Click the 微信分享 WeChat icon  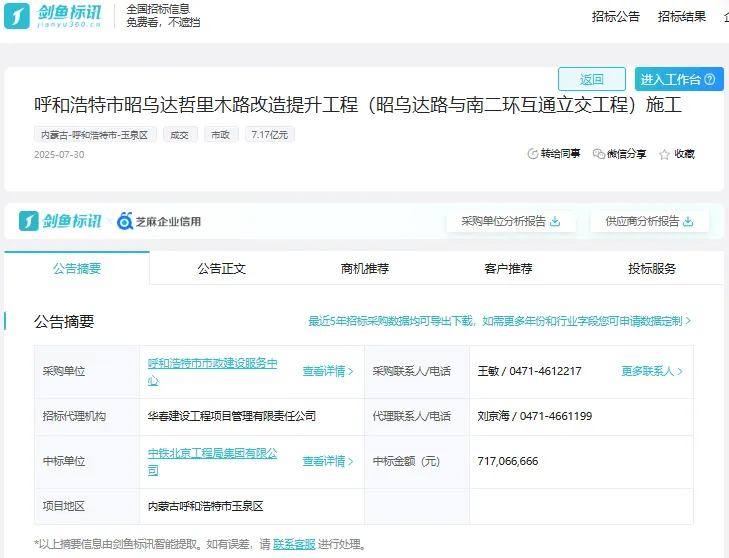(x=598, y=154)
